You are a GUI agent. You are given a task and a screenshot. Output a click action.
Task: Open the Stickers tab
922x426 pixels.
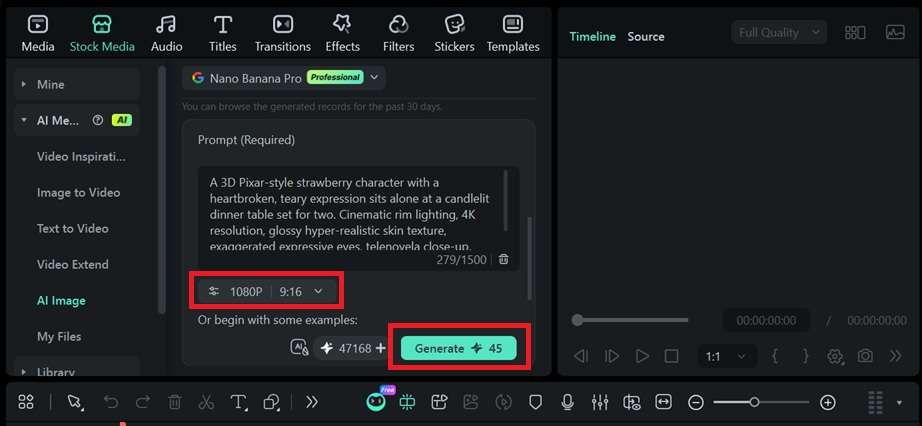454,34
